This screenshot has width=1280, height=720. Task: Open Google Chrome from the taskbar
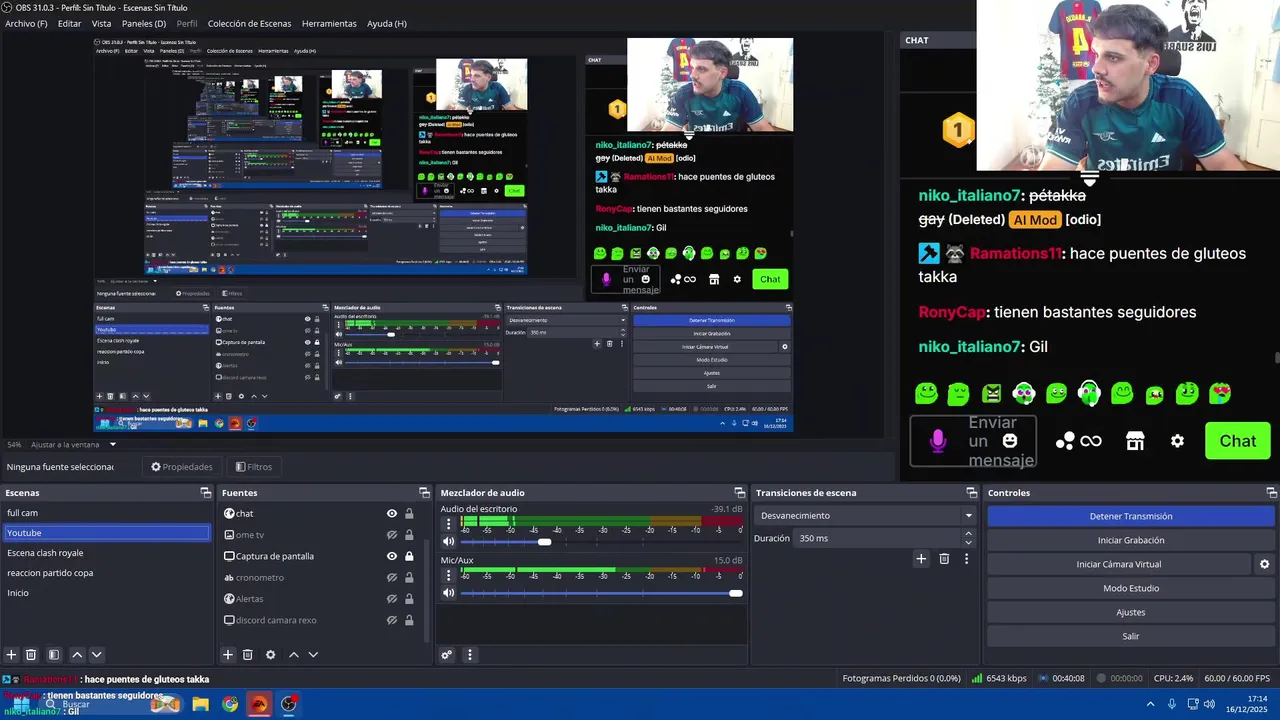click(230, 704)
